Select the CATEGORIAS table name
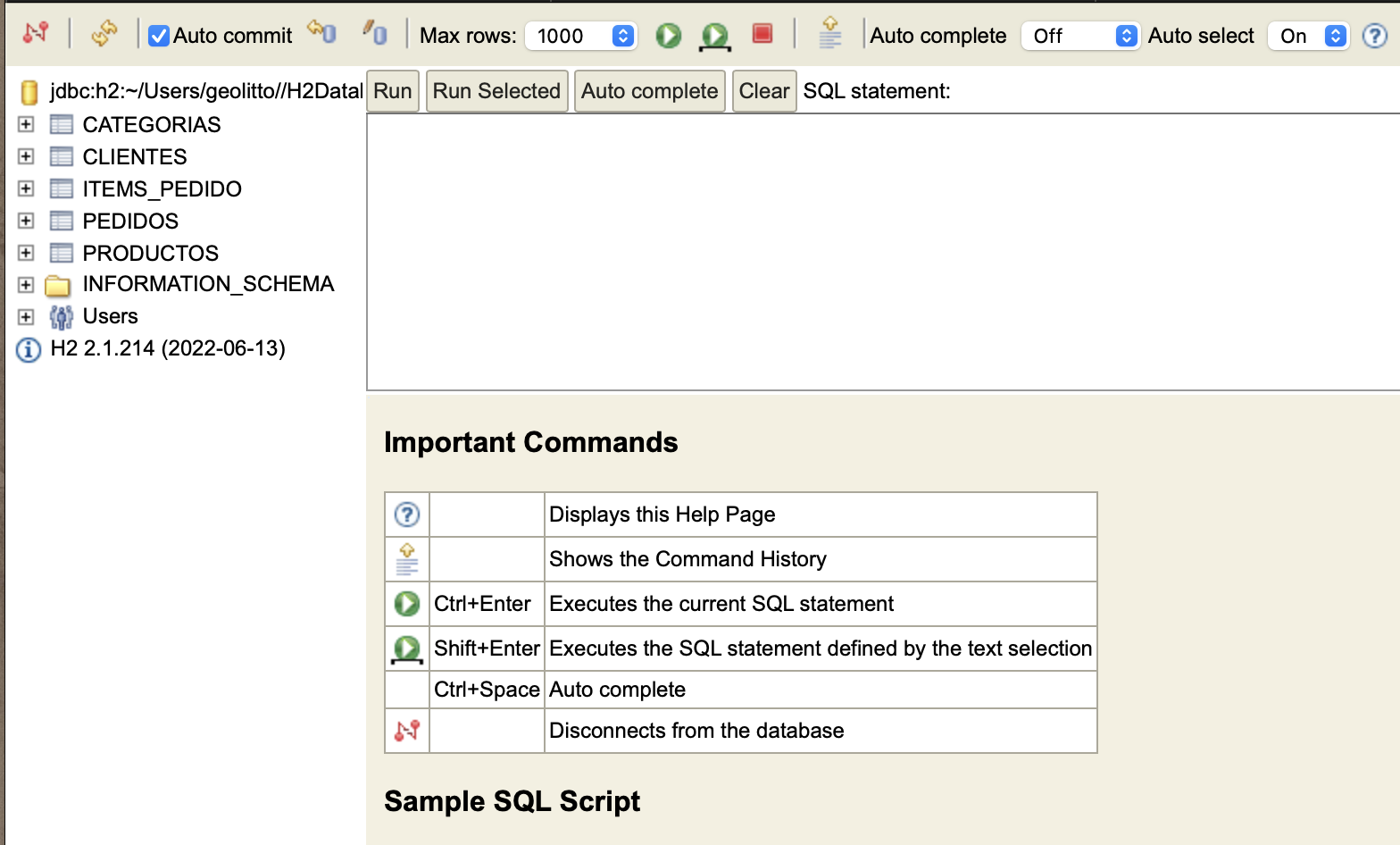Screen dimensions: 1400x845 pyautogui.click(x=152, y=124)
